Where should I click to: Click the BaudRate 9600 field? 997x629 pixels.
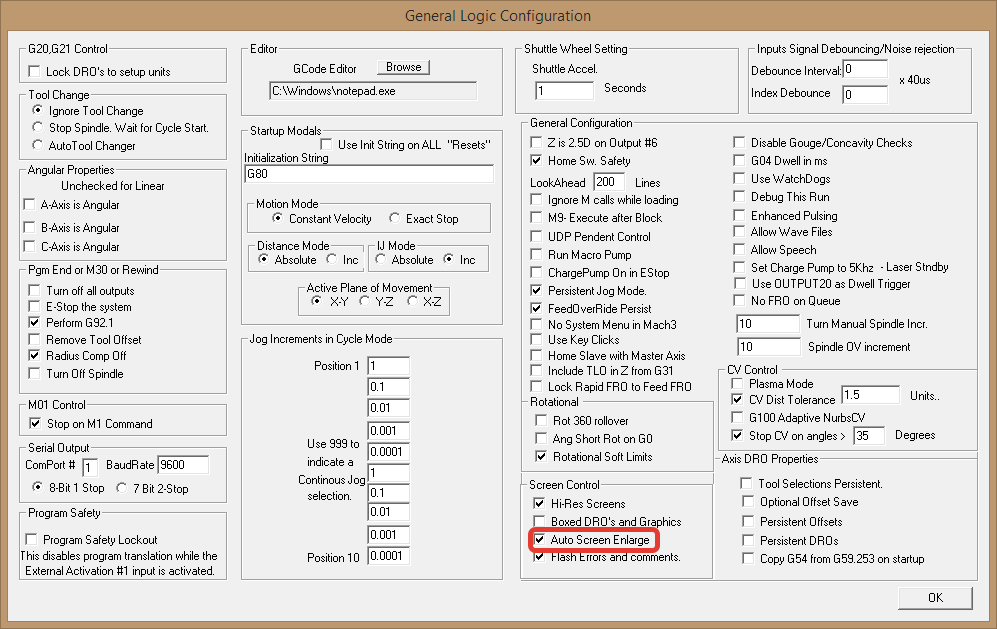pos(183,465)
